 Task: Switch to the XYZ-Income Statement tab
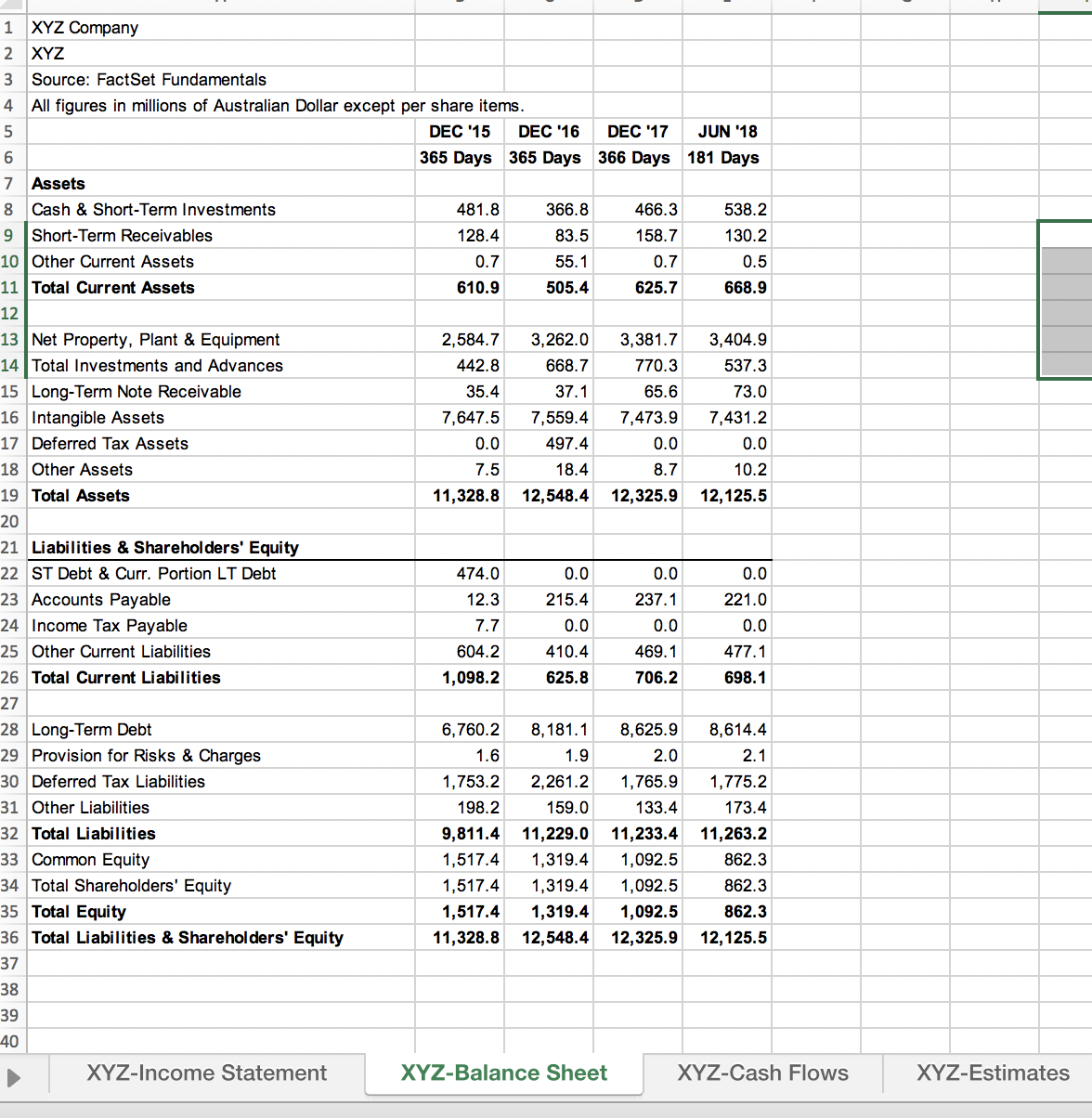[x=206, y=1073]
